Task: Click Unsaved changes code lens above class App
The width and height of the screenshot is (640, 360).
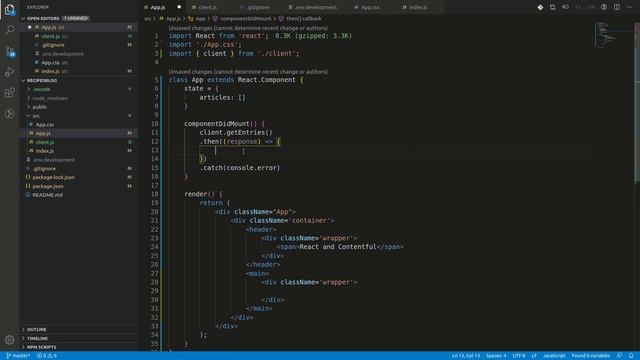Action: coord(248,72)
